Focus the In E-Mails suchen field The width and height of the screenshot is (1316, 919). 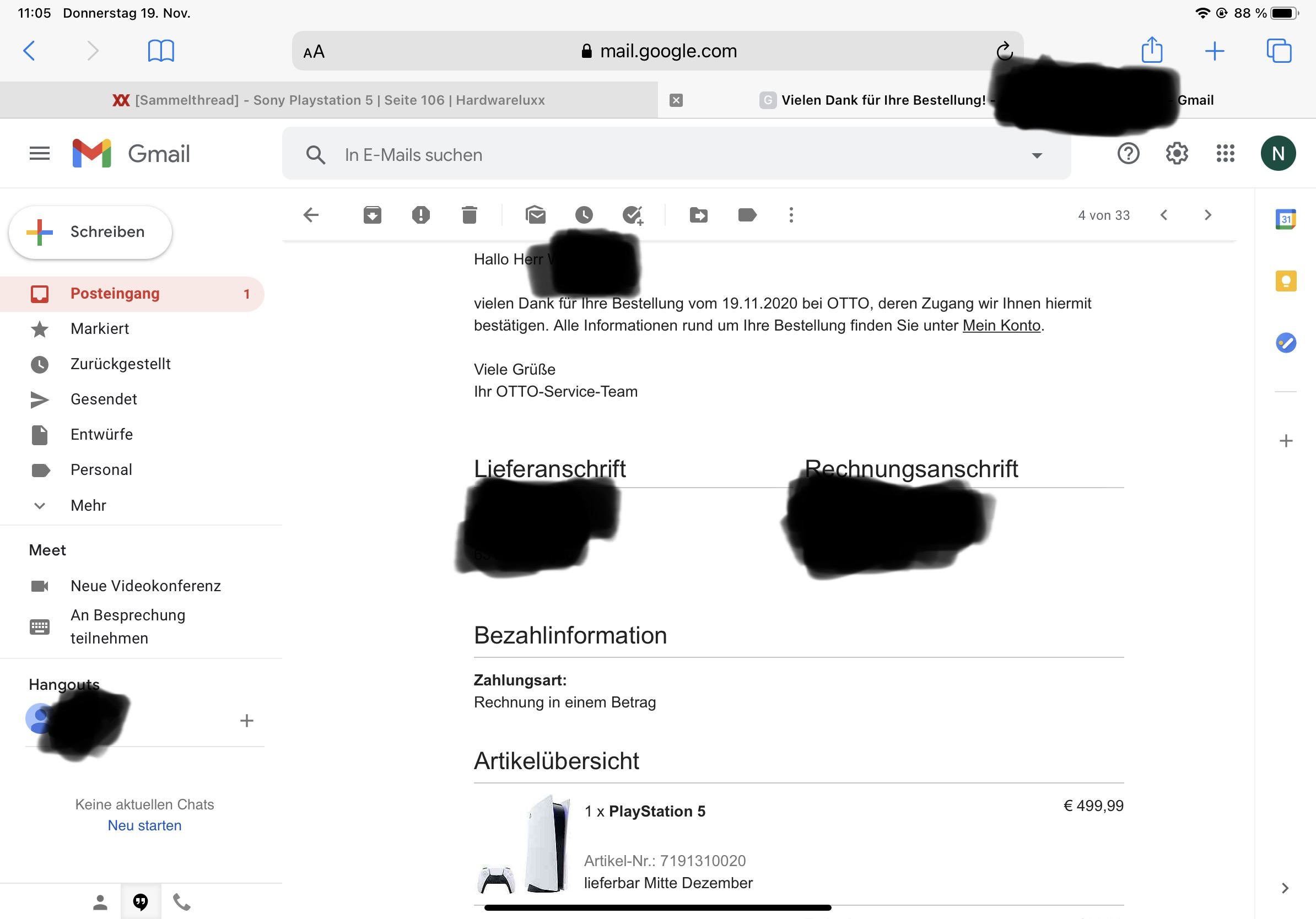(676, 155)
